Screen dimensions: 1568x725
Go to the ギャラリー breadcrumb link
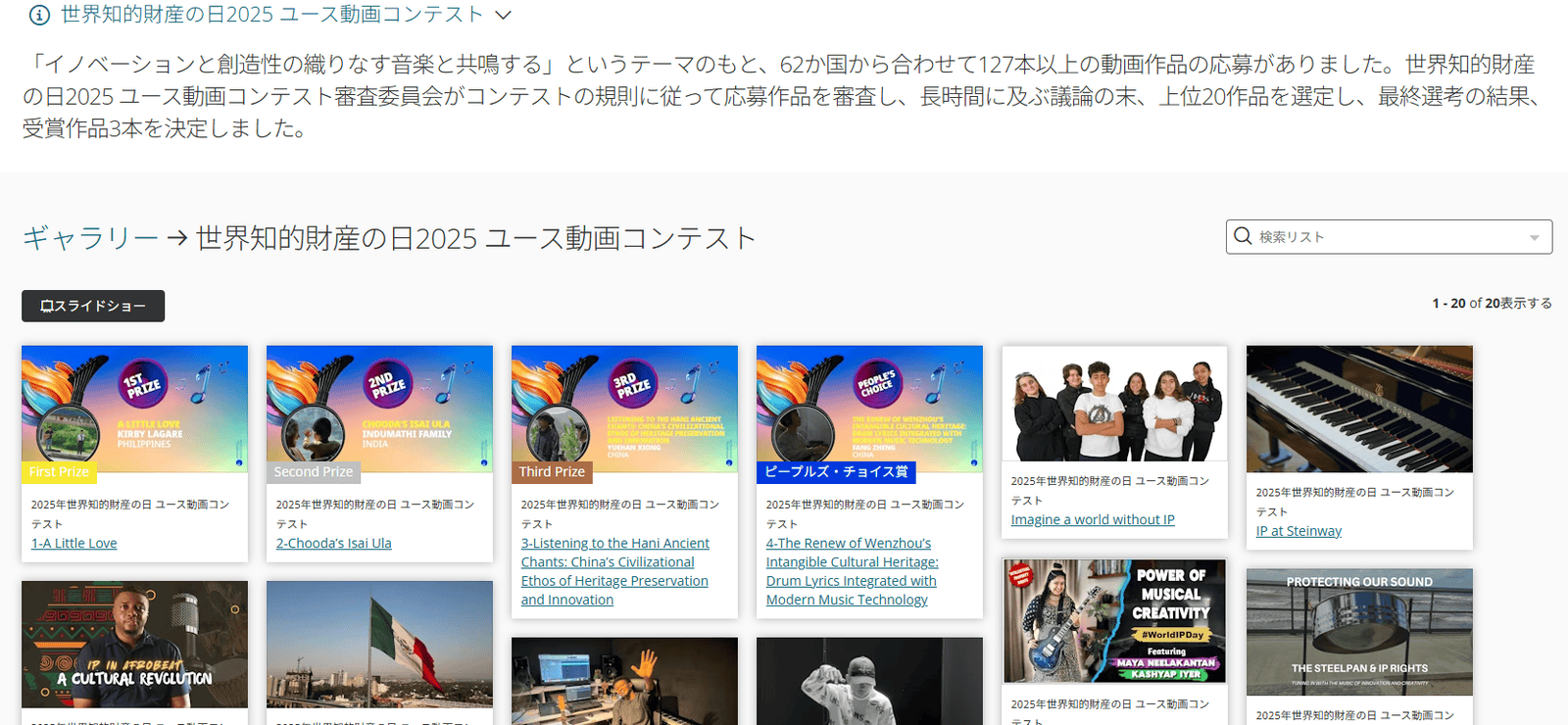(x=90, y=238)
